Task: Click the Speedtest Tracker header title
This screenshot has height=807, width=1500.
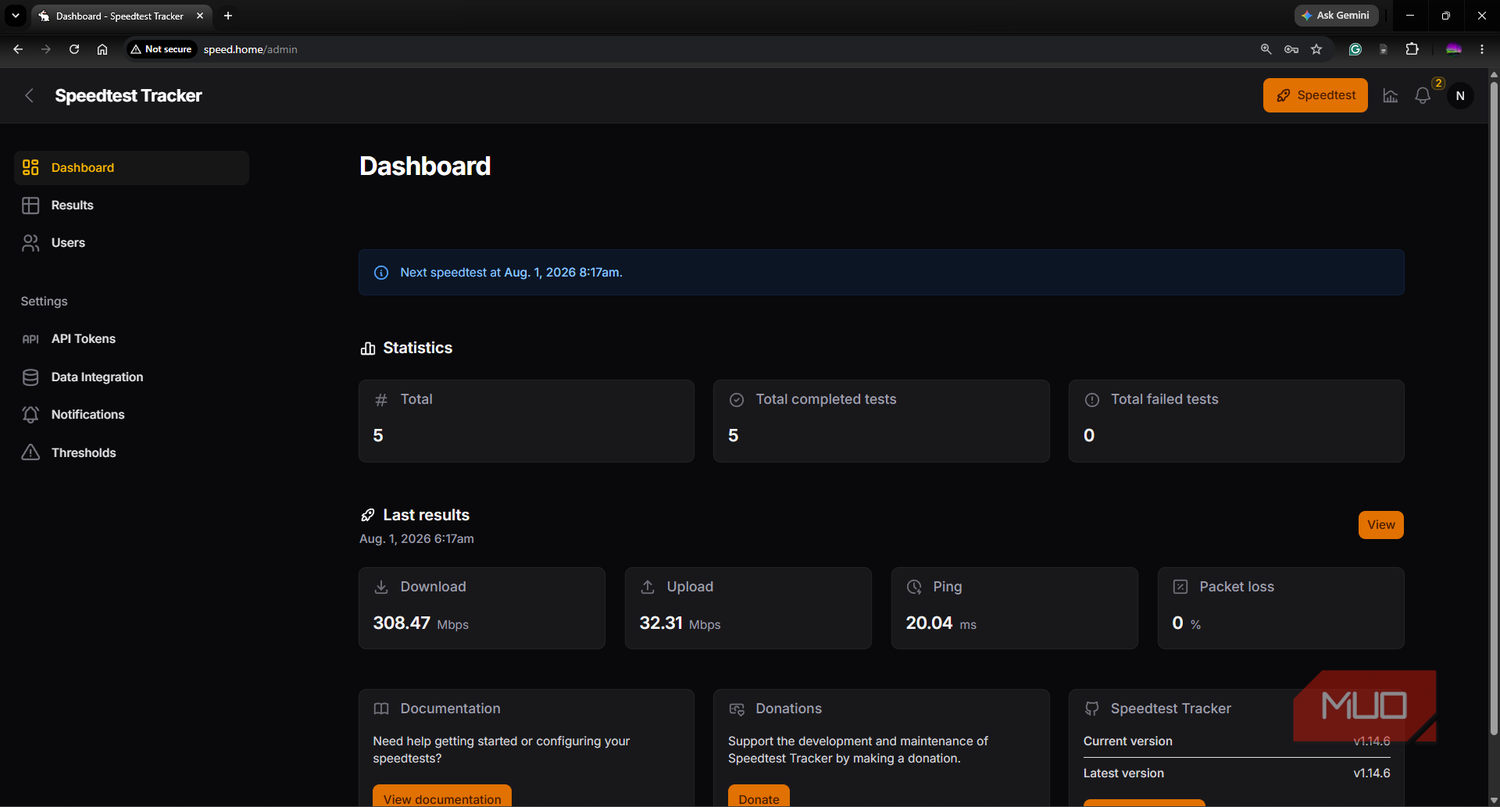Action: [x=128, y=96]
